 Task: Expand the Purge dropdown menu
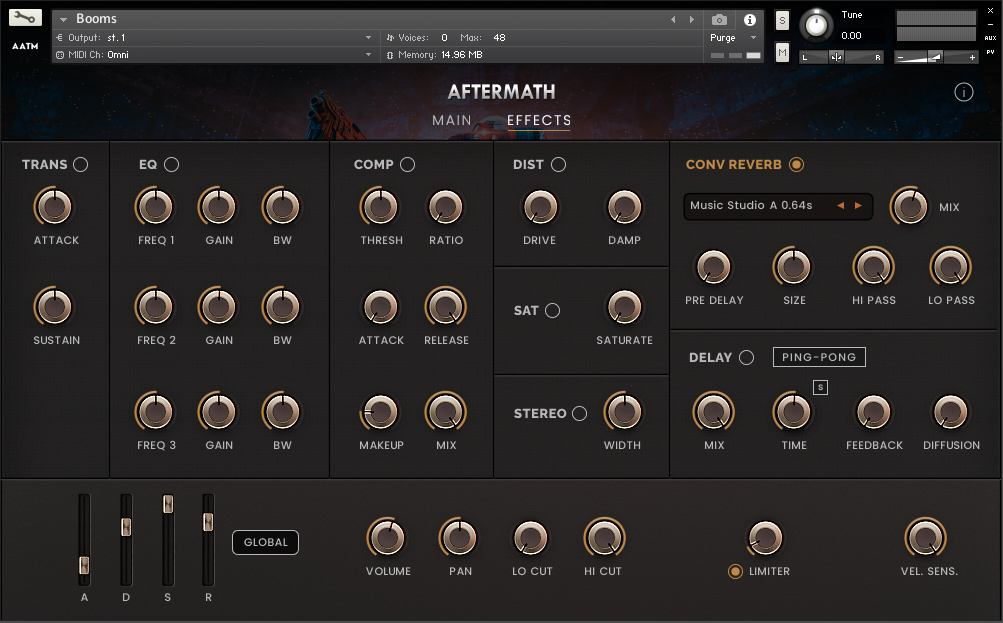[753, 38]
